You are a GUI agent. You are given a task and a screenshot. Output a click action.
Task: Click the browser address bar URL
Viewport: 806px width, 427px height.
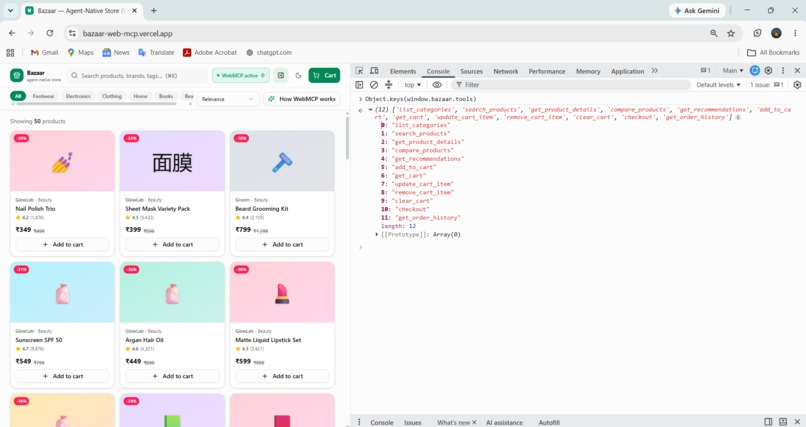pos(127,33)
